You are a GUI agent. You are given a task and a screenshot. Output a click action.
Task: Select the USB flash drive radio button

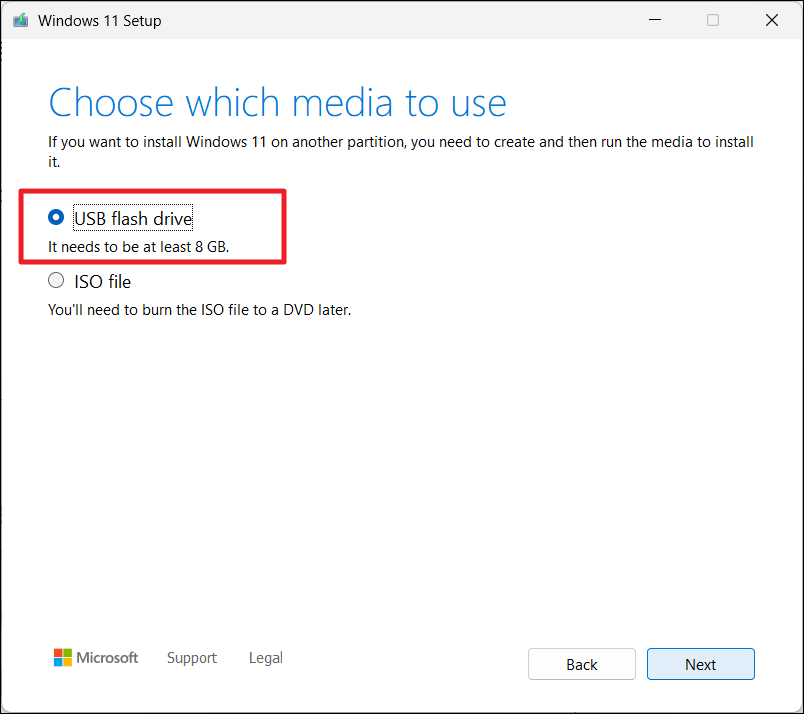[x=56, y=218]
